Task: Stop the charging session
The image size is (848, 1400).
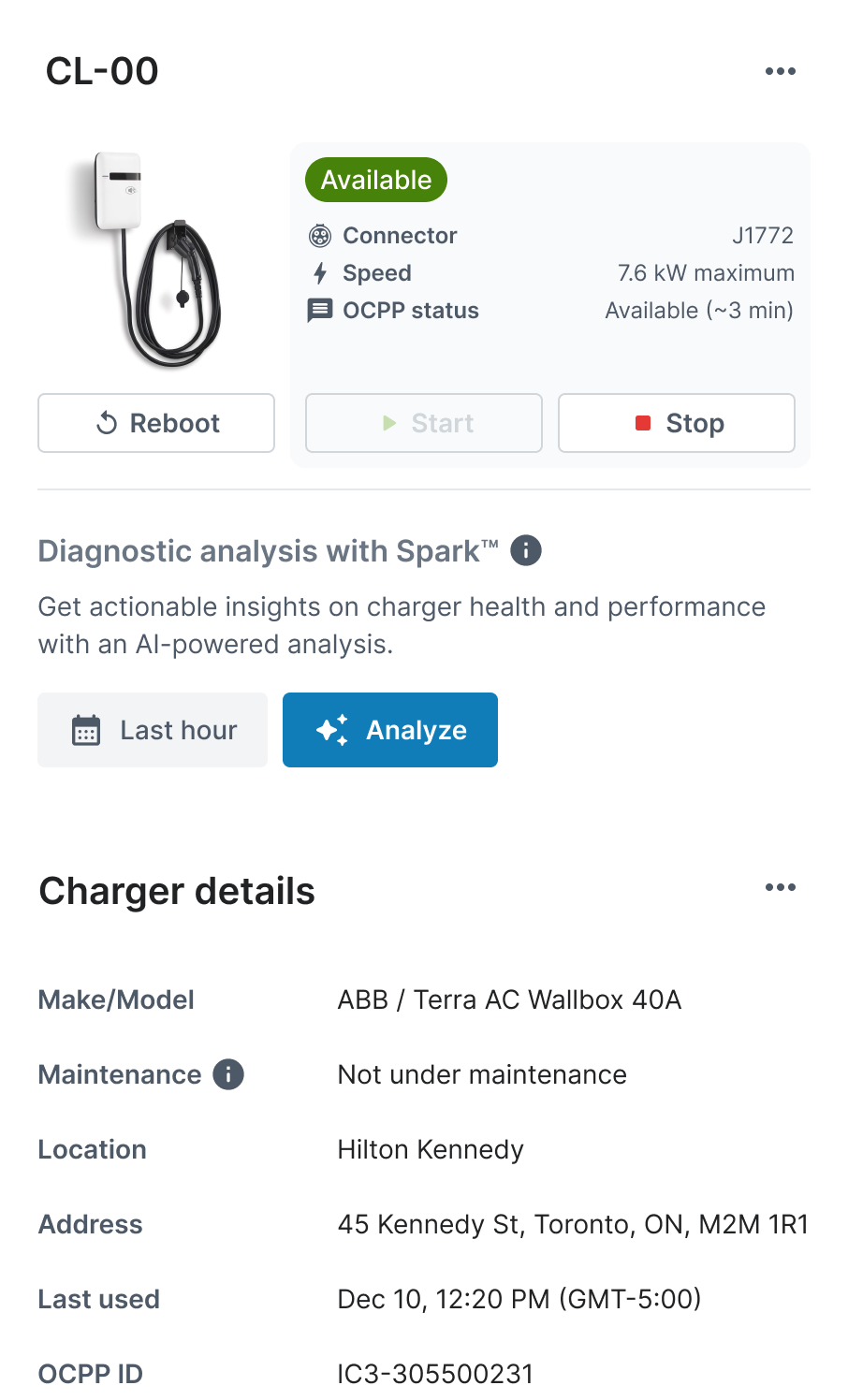Action: (677, 423)
